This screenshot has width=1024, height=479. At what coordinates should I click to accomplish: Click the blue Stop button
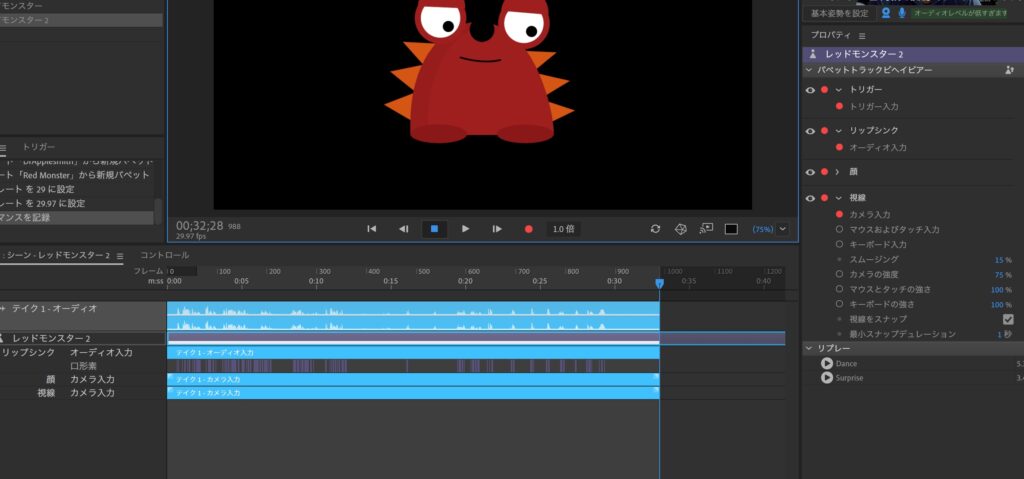(434, 229)
